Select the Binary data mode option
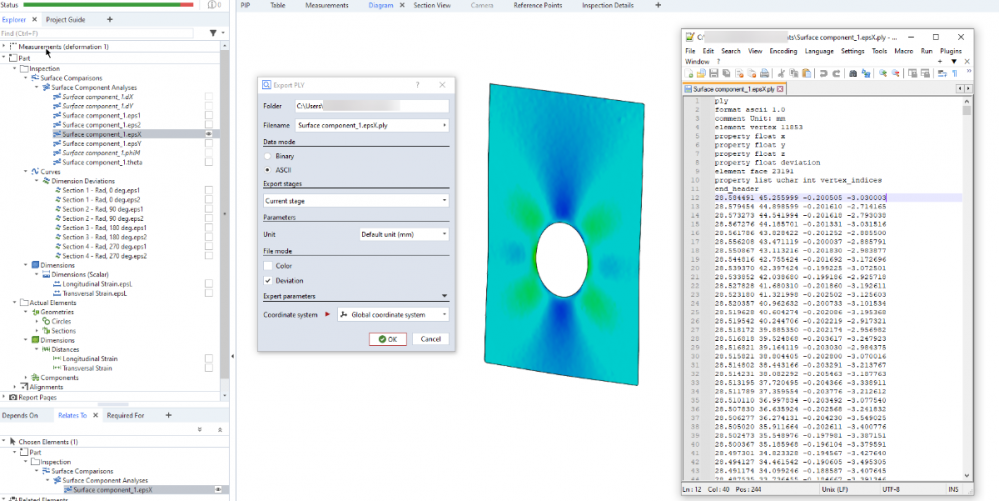The height and width of the screenshot is (501, 999). [268, 156]
